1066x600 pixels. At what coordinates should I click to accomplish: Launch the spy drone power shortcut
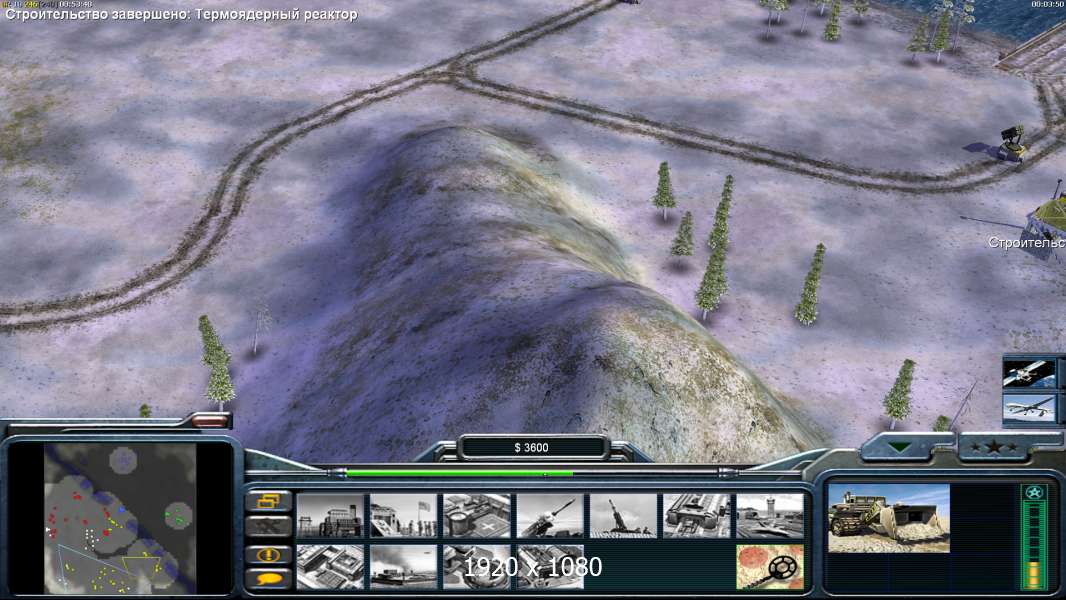click(x=1029, y=408)
